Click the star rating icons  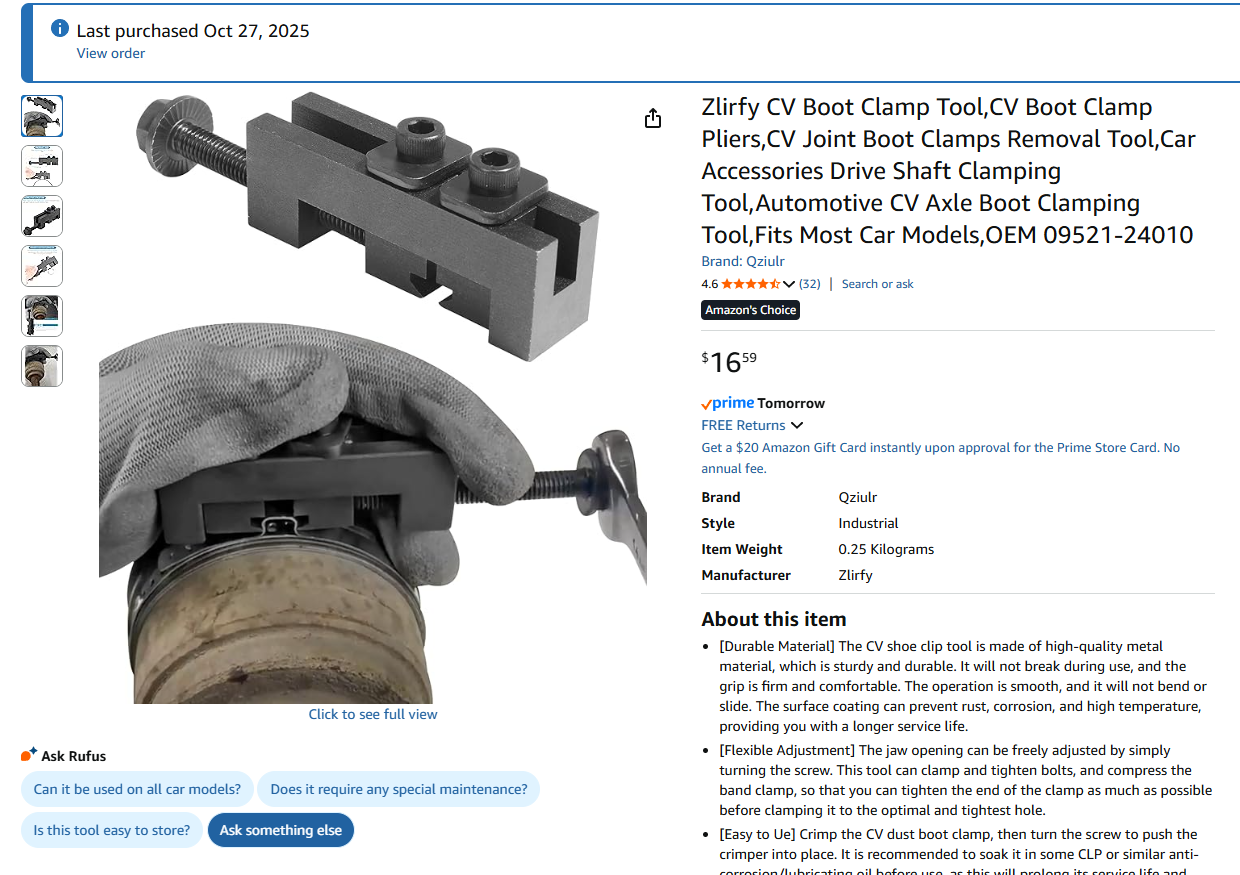coord(750,284)
